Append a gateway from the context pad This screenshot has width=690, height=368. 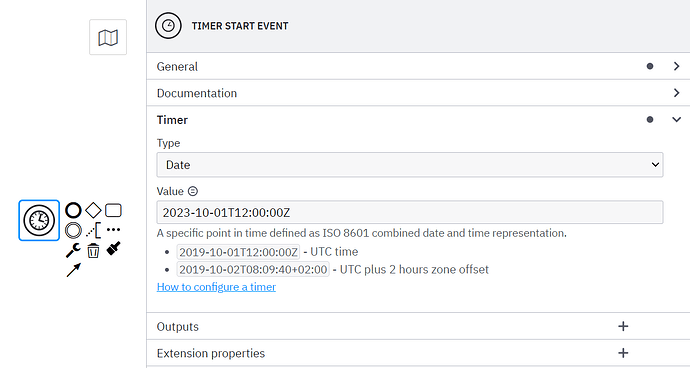pos(93,210)
